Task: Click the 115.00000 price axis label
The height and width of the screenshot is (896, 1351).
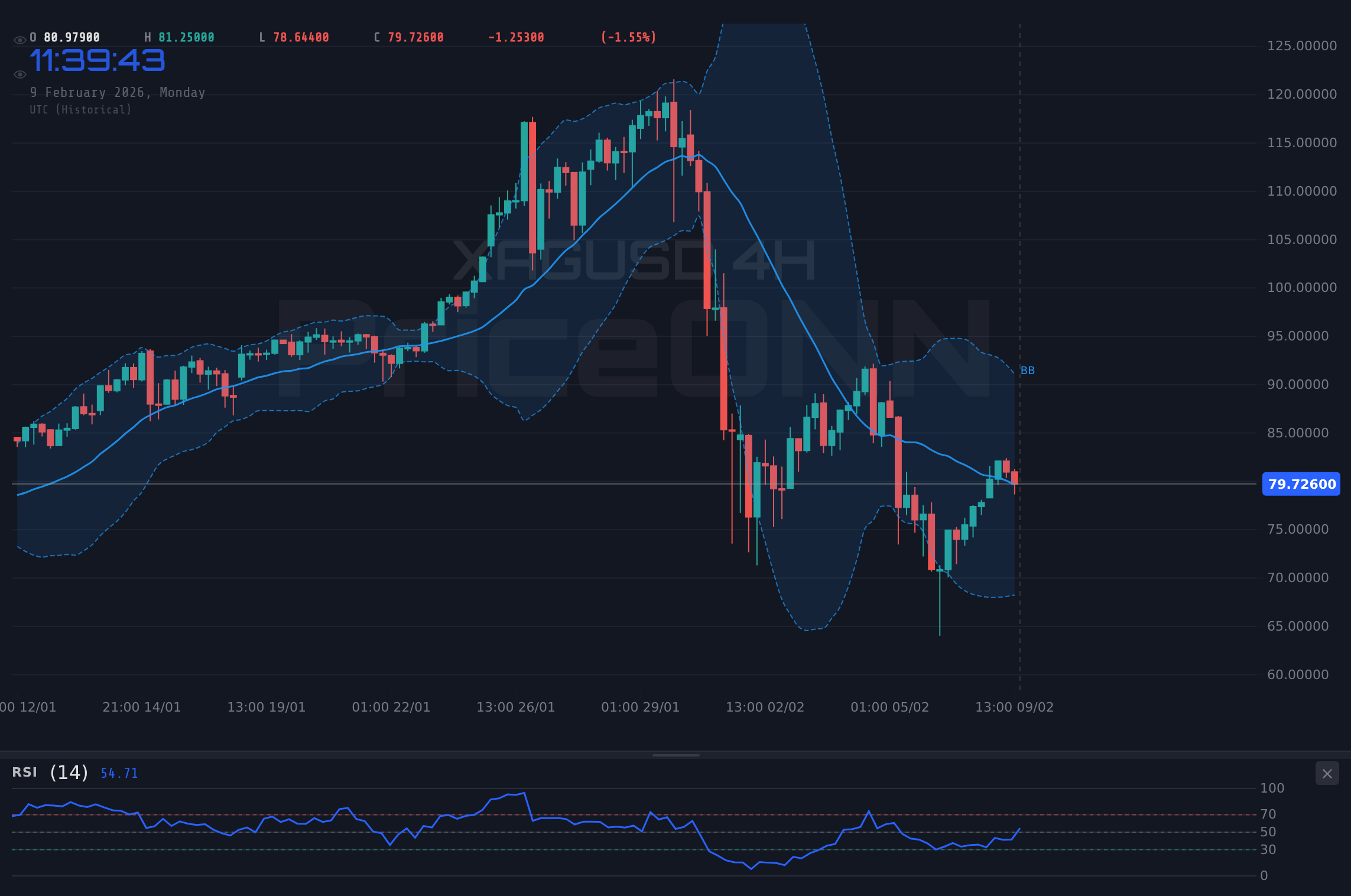Action: coord(1302,143)
